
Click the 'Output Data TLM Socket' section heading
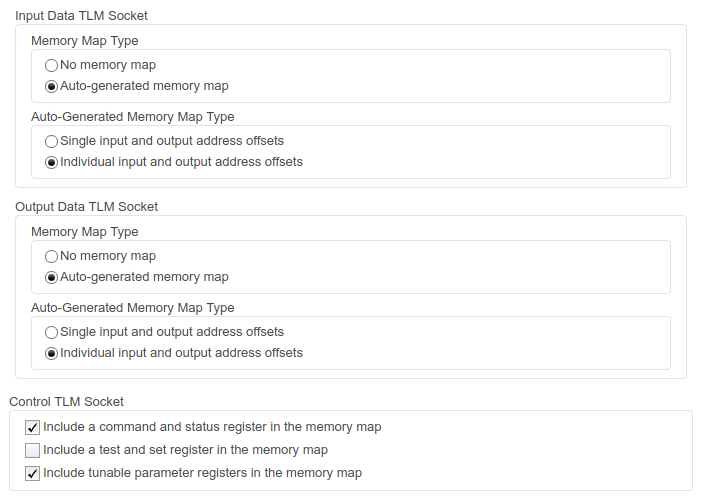coord(87,207)
